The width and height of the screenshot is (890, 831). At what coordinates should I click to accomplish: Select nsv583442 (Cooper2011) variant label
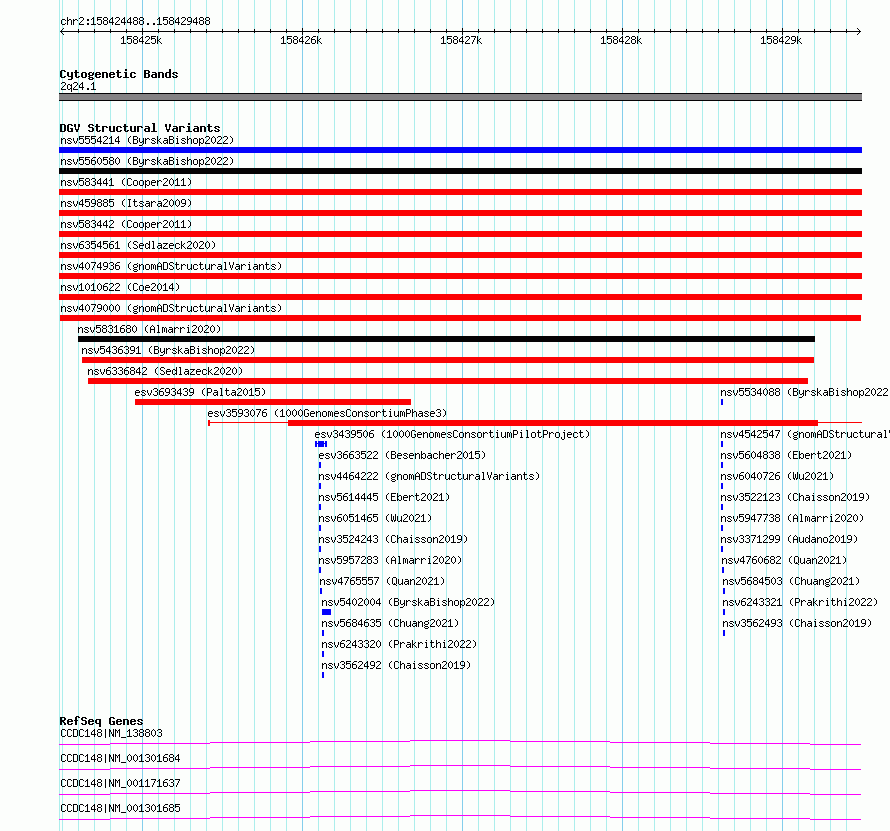(x=126, y=224)
